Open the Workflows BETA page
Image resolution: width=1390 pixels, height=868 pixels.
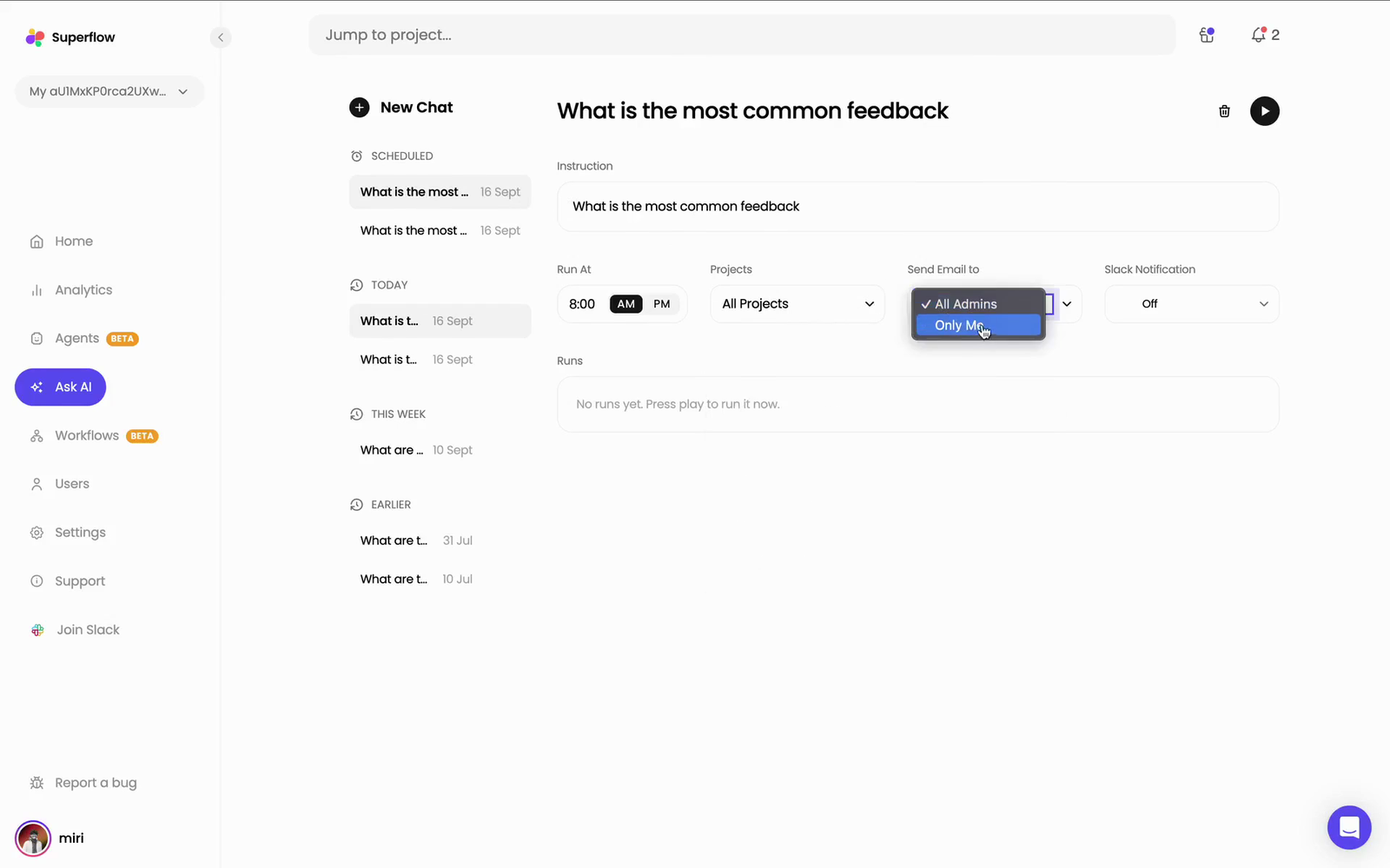[x=94, y=436]
